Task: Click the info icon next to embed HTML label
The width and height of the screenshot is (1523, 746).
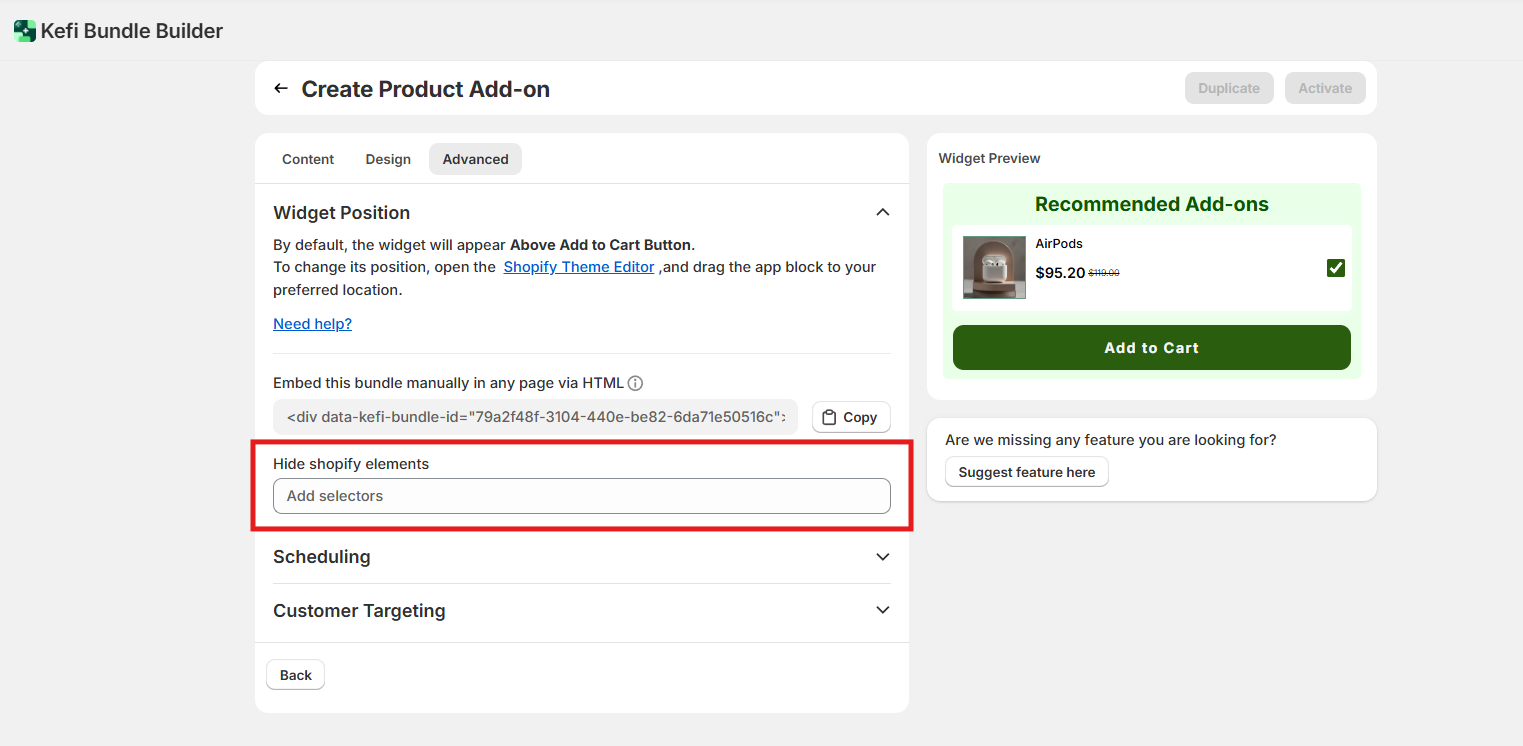Action: pos(635,383)
